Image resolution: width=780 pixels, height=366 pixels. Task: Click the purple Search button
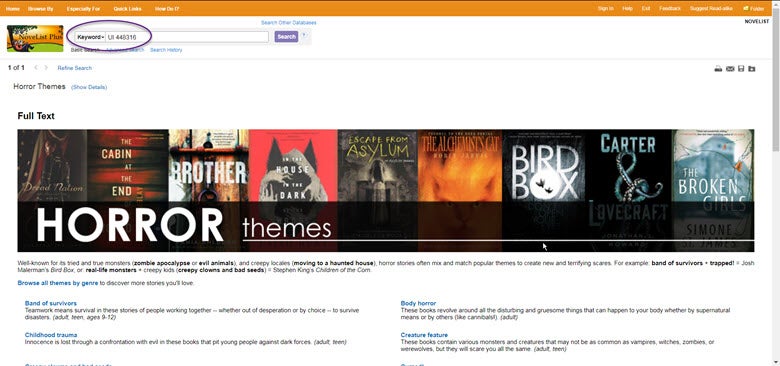pyautogui.click(x=286, y=37)
